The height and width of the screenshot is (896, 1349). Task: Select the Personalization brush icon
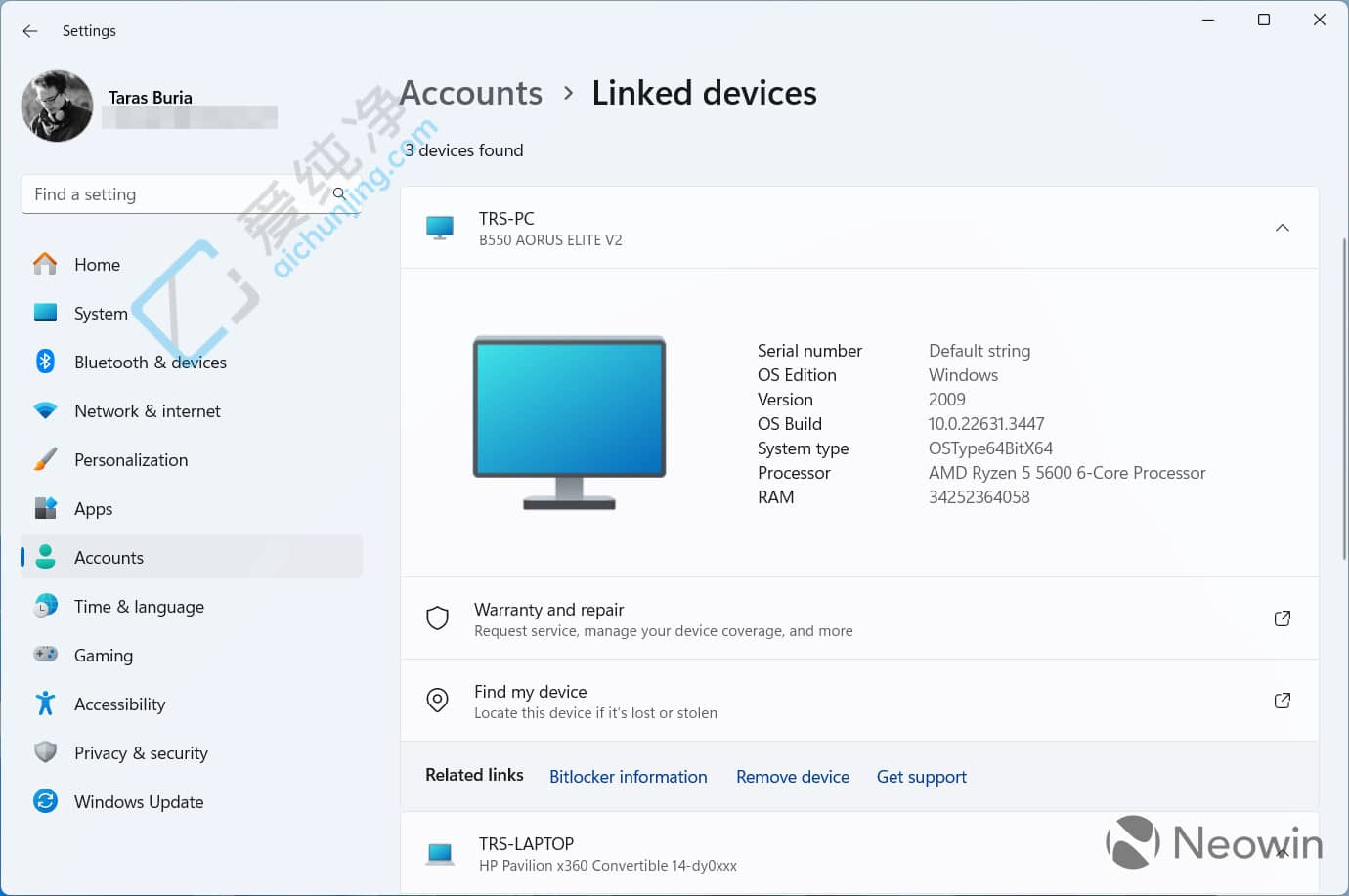(45, 459)
